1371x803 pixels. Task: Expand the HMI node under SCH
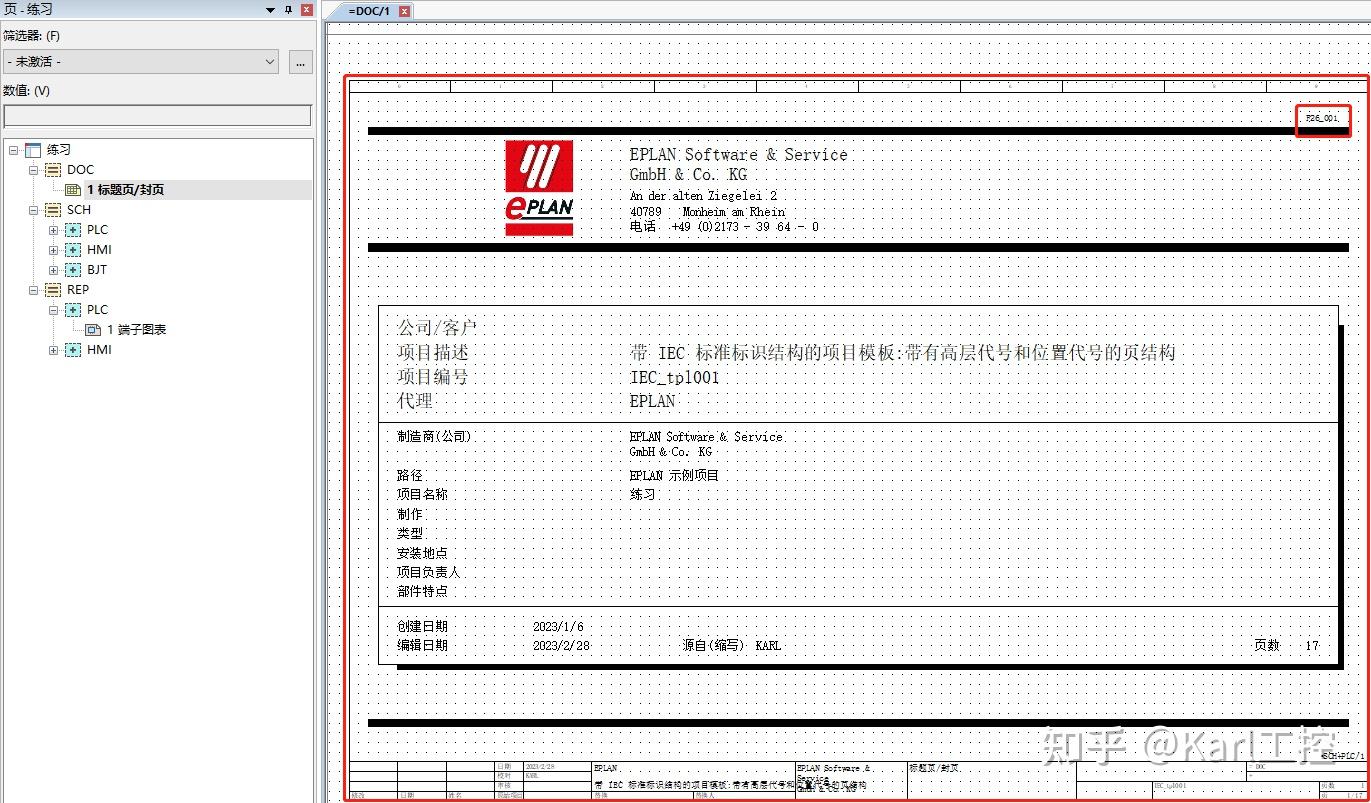click(x=54, y=250)
